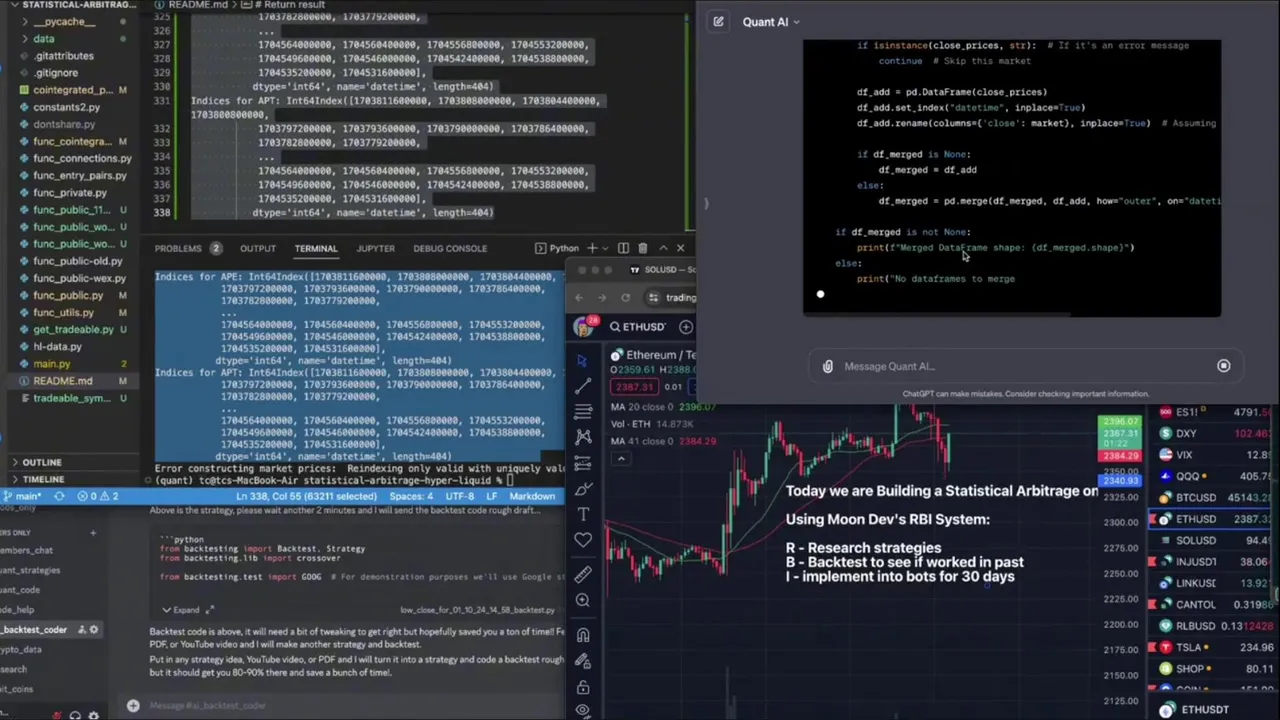This screenshot has height=720, width=1280.
Task: Click the new chat pencil icon in Quant AI
Action: tap(718, 22)
